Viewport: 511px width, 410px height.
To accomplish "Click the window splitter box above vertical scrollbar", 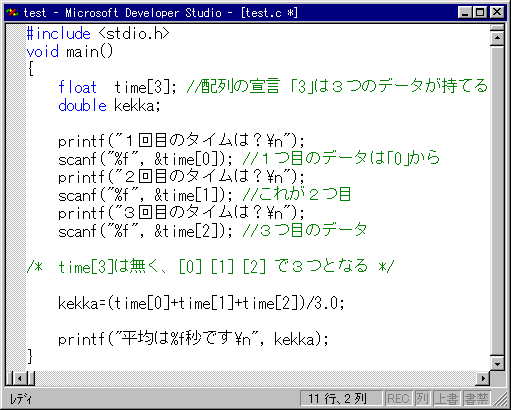I will click(497, 28).
